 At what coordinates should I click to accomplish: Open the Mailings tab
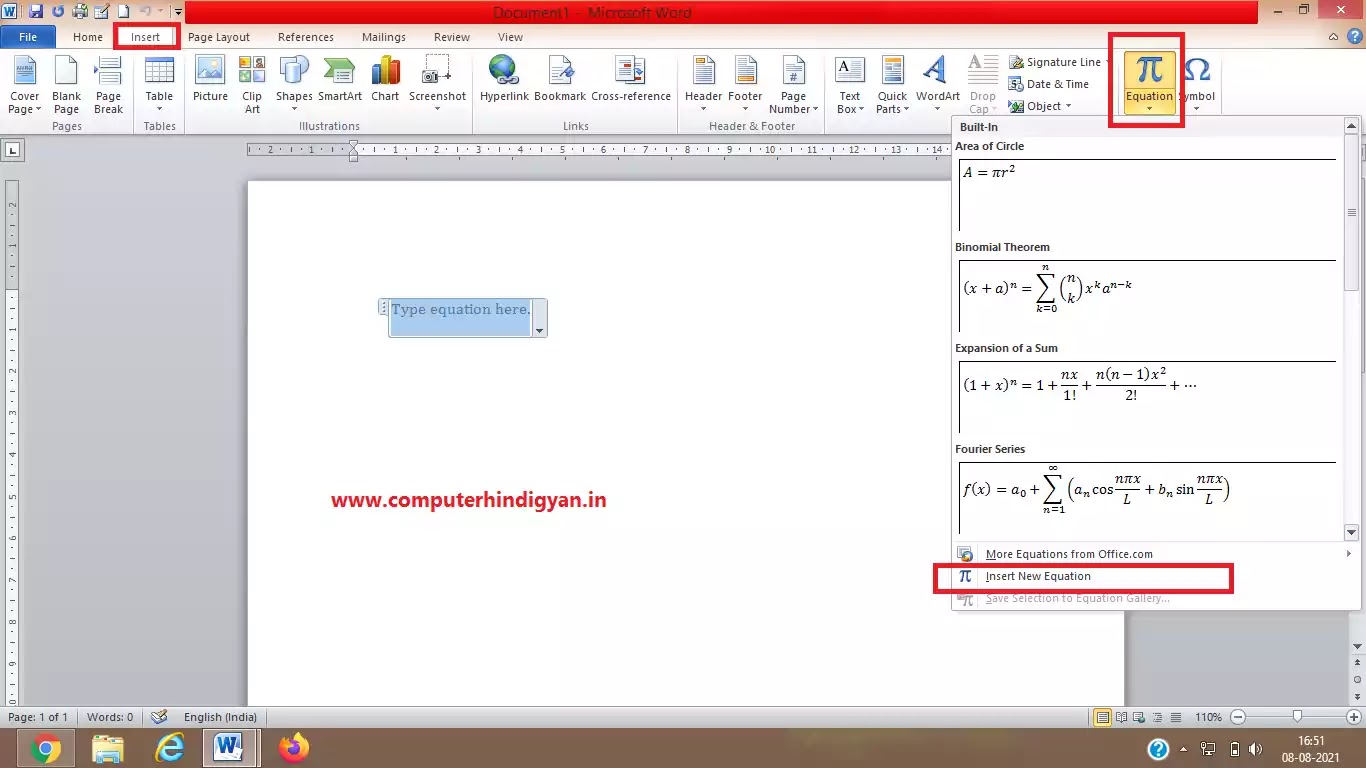tap(384, 37)
